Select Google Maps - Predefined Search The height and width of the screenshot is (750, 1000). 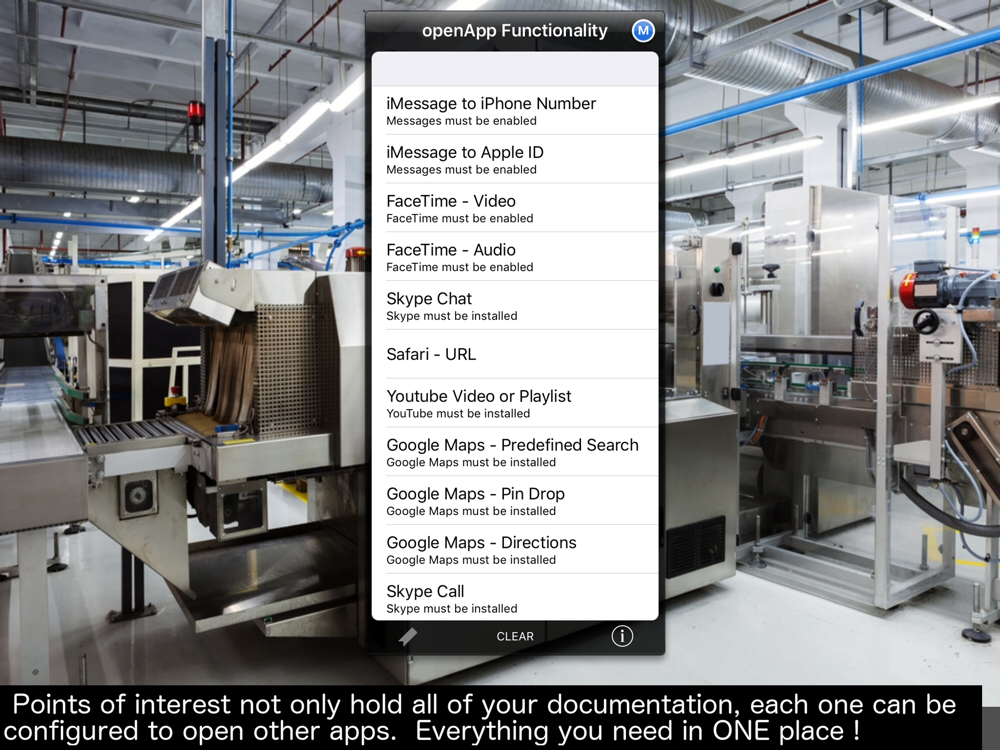click(515, 452)
